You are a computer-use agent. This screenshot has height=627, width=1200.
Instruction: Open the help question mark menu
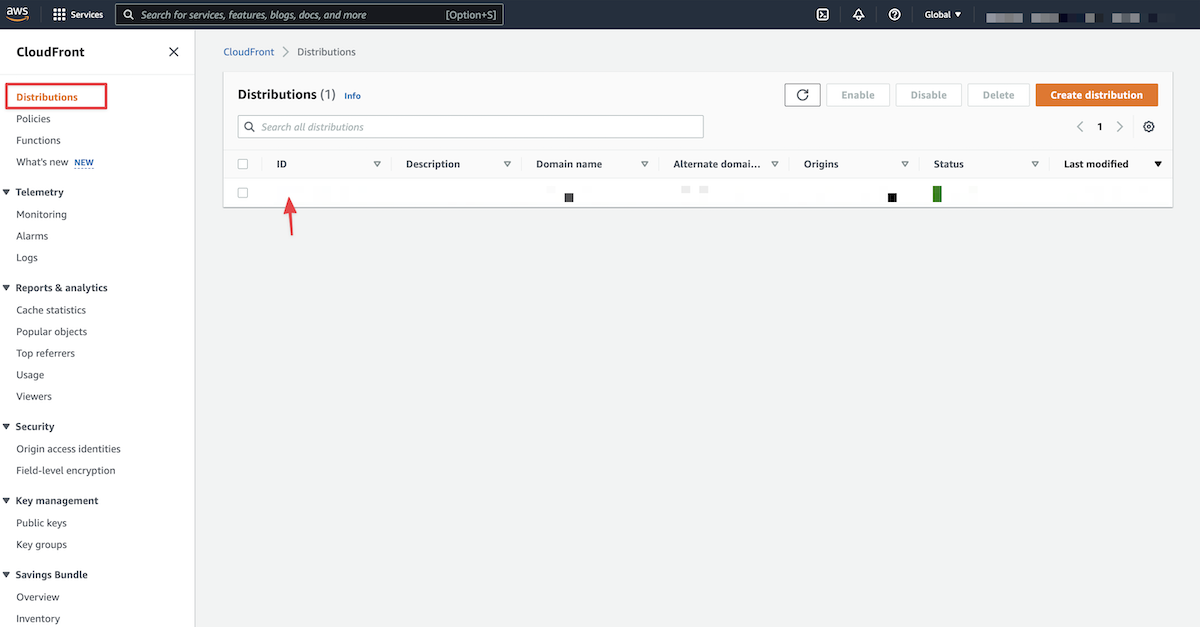tap(894, 15)
